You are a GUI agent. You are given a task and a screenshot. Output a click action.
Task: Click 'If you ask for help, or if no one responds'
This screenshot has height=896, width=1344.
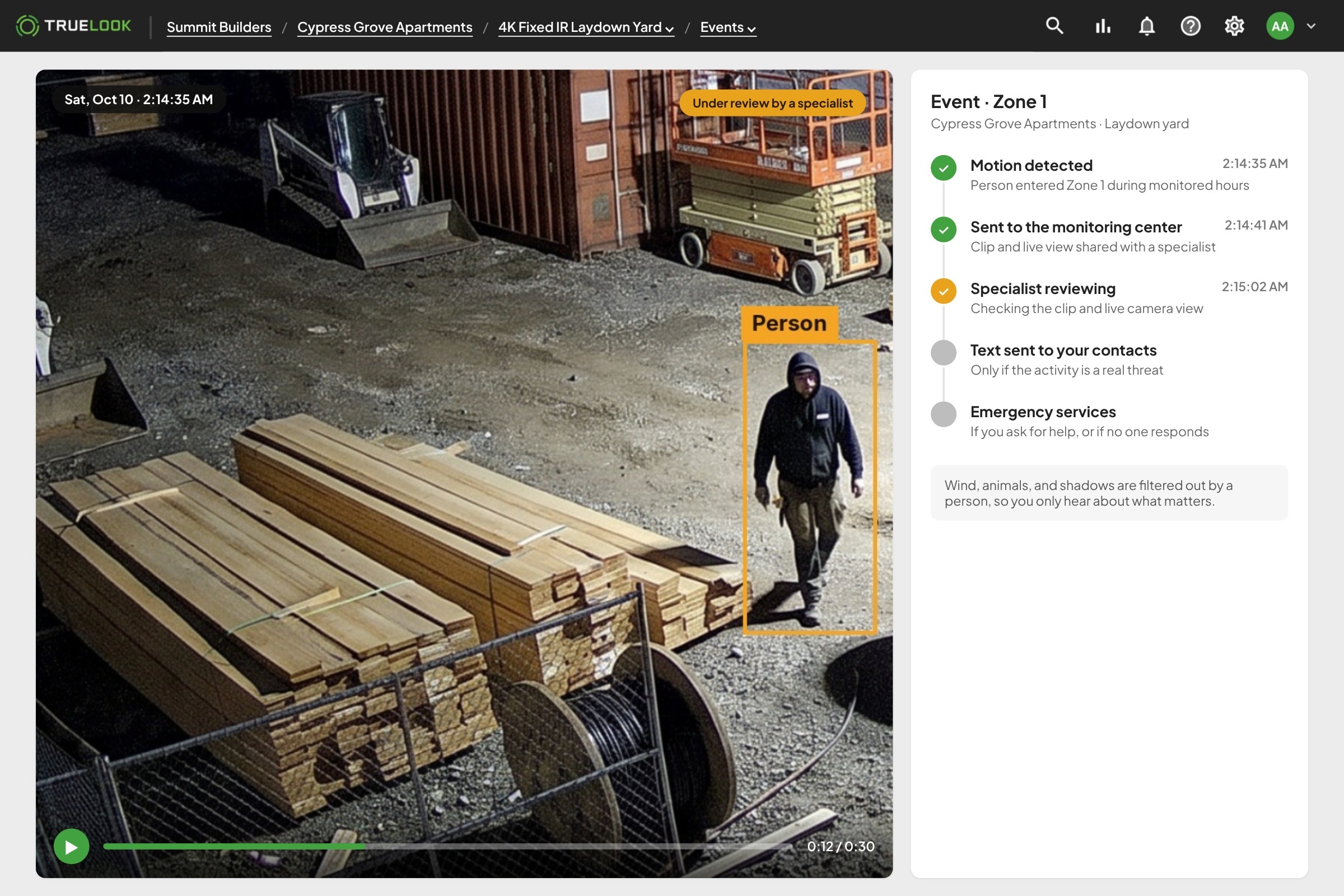pyautogui.click(x=1089, y=432)
